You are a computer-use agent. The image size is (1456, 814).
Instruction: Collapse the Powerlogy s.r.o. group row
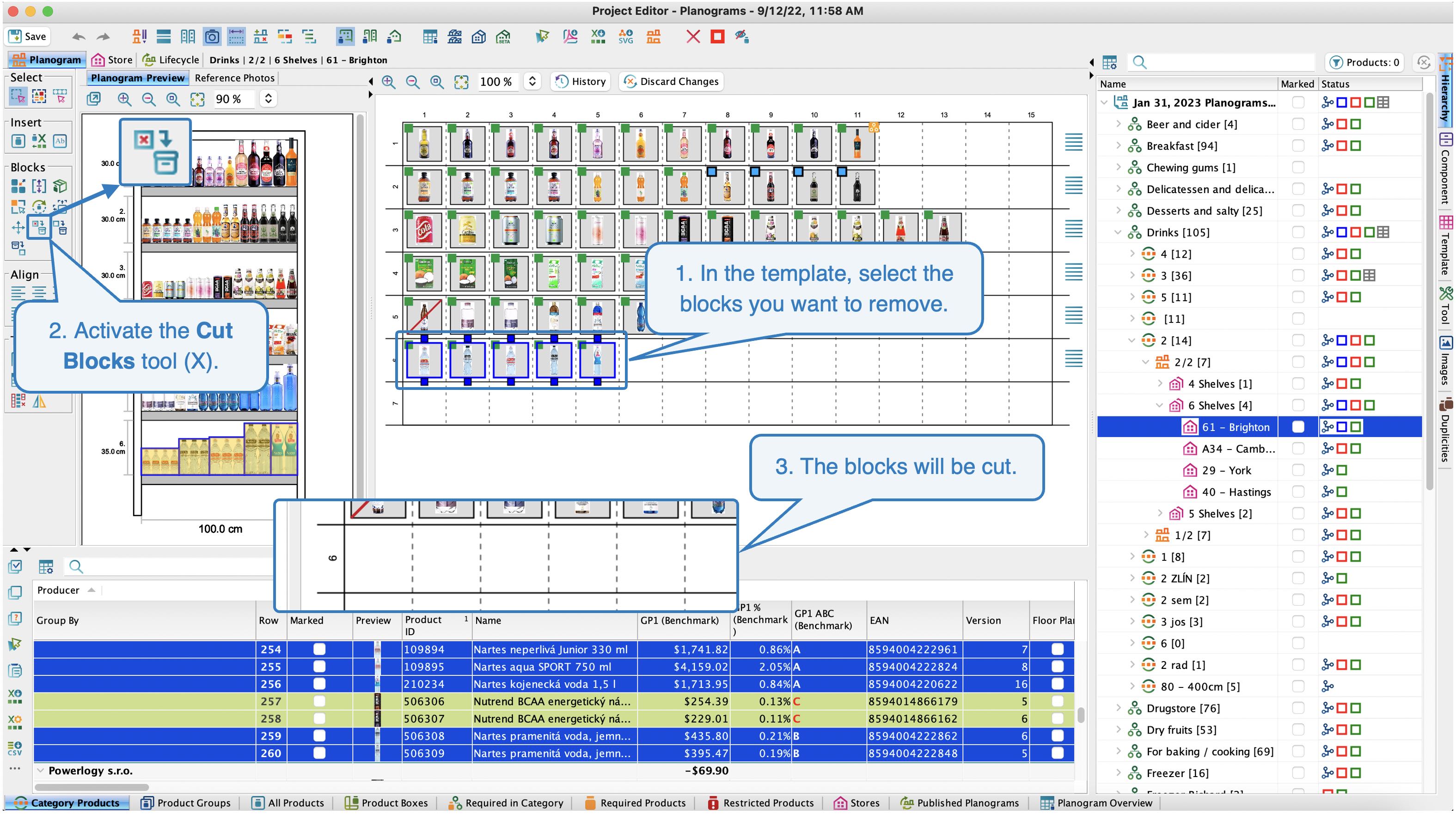click(x=40, y=770)
